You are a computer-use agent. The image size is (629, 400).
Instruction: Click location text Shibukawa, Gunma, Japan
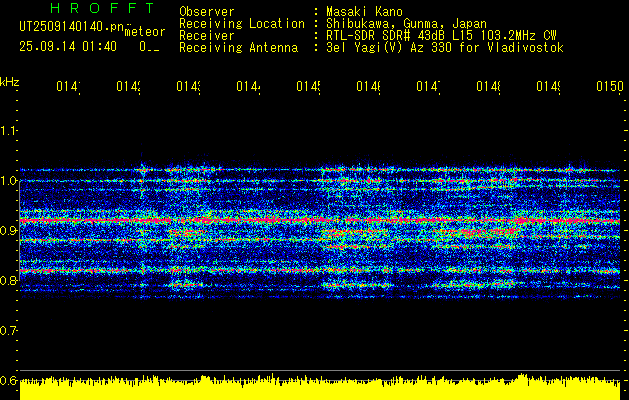pos(406,23)
